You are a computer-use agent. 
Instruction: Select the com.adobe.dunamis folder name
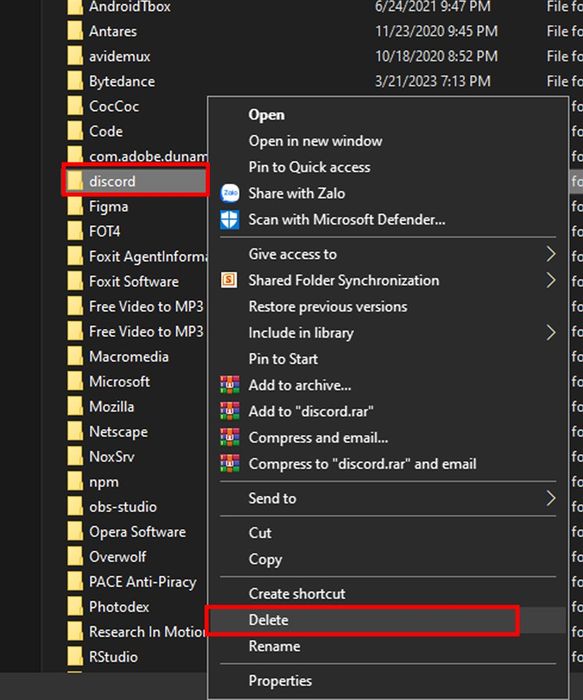point(148,156)
